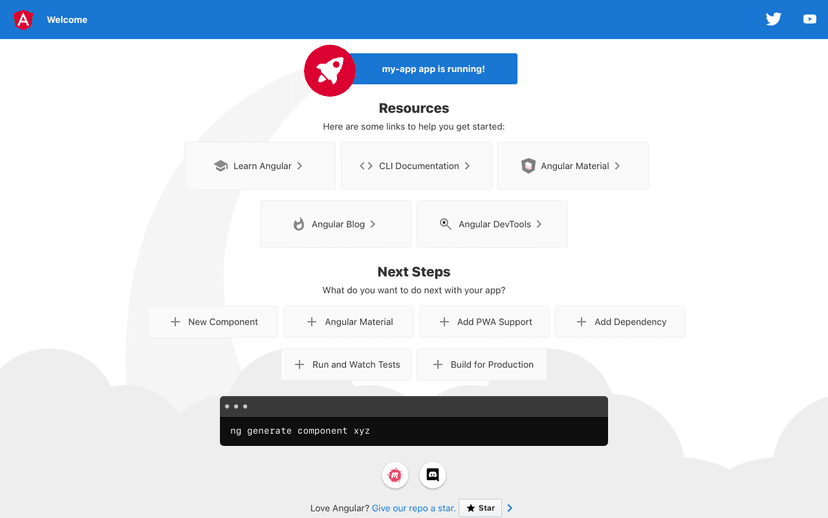
Task: Click the shield icon on Angular Material card
Action: tap(528, 166)
